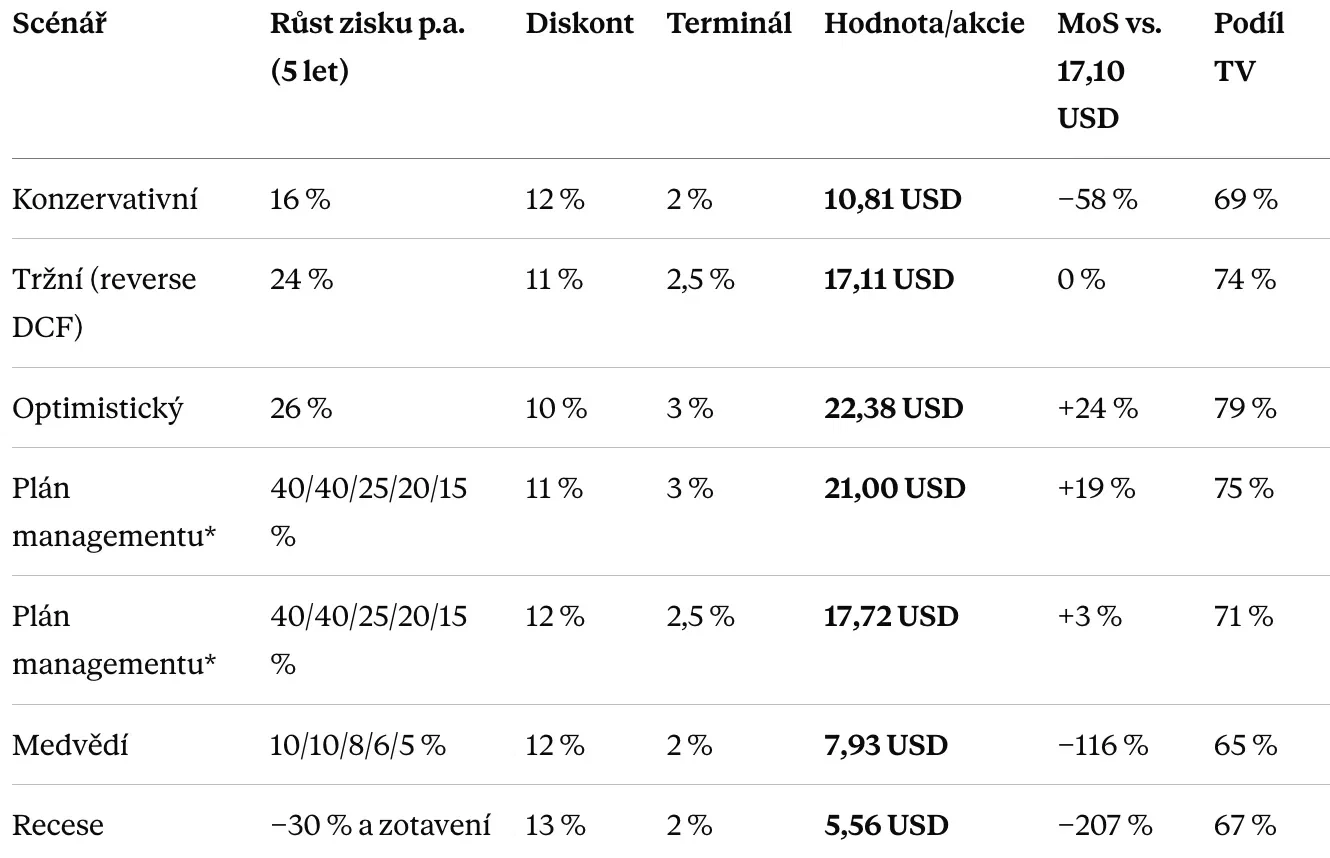Click the Diskont column header
Screen dimensions: 1330x858
pyautogui.click(x=579, y=25)
